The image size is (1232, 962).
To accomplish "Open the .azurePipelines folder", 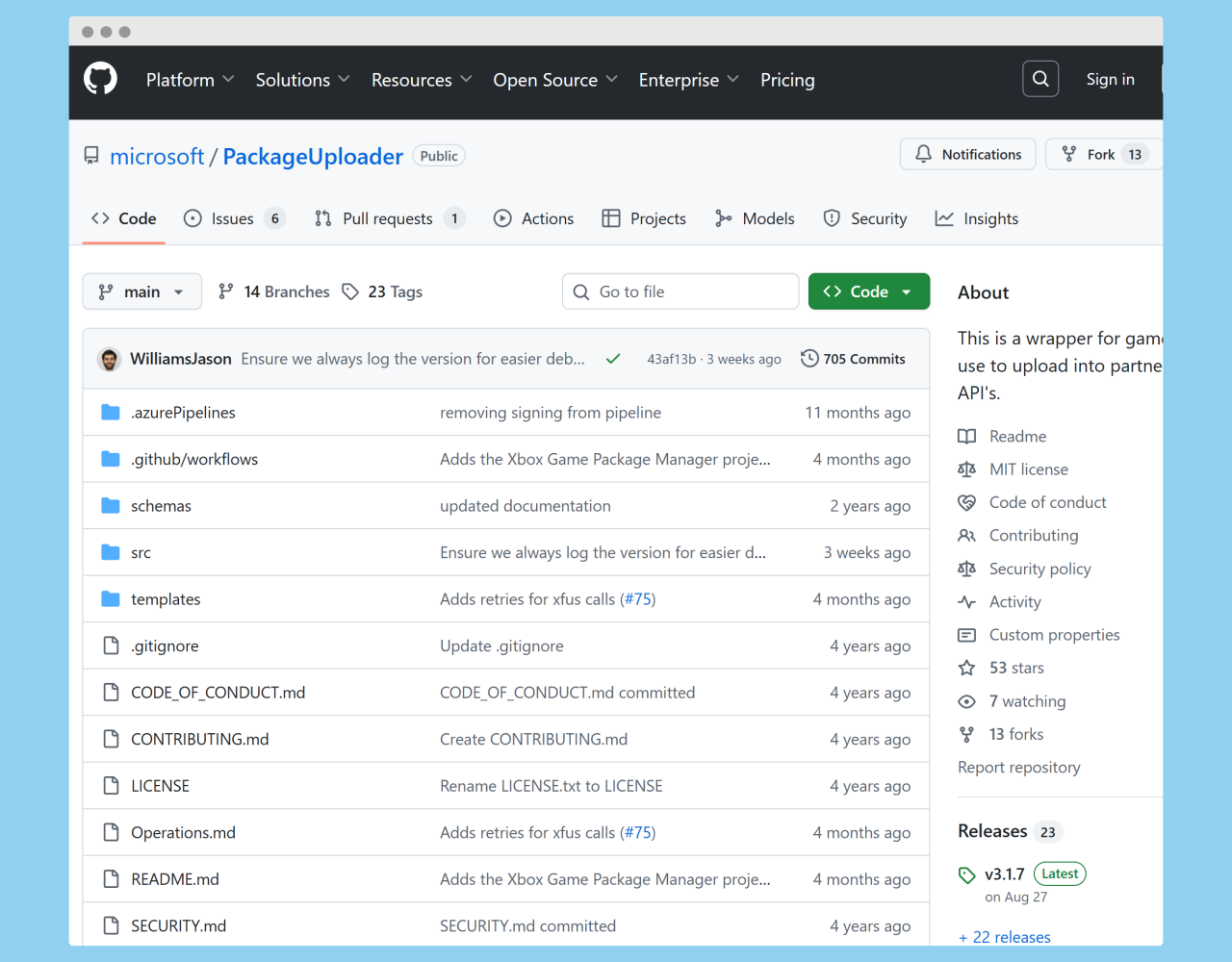I will (x=183, y=413).
